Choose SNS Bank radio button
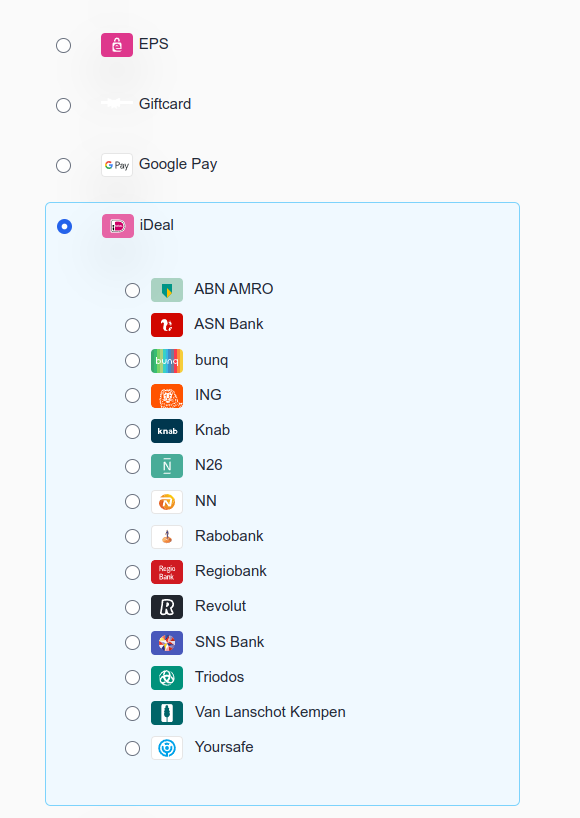 point(132,642)
